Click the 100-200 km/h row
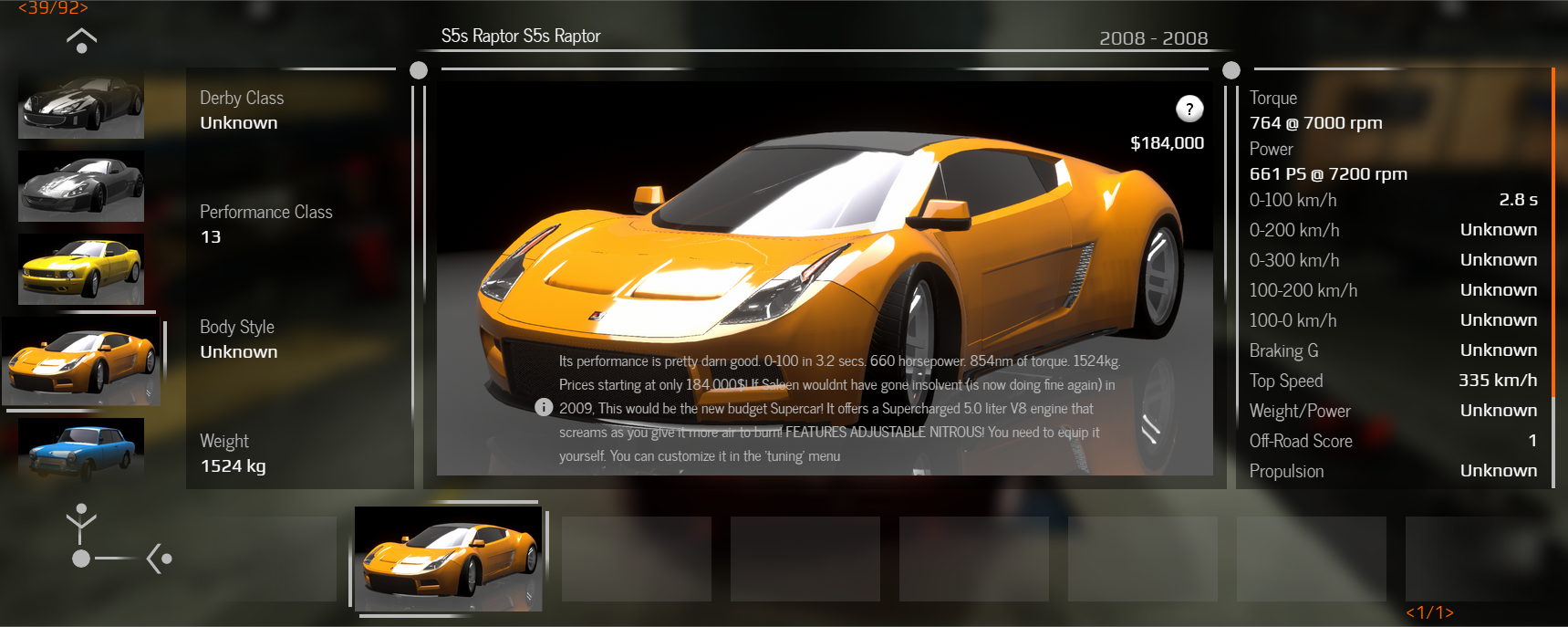Screen dimensions: 1568x627 [1393, 289]
